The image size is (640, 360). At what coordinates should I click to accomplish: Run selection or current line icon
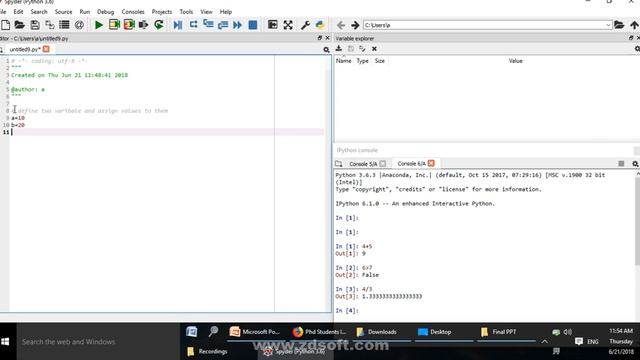coord(143,25)
